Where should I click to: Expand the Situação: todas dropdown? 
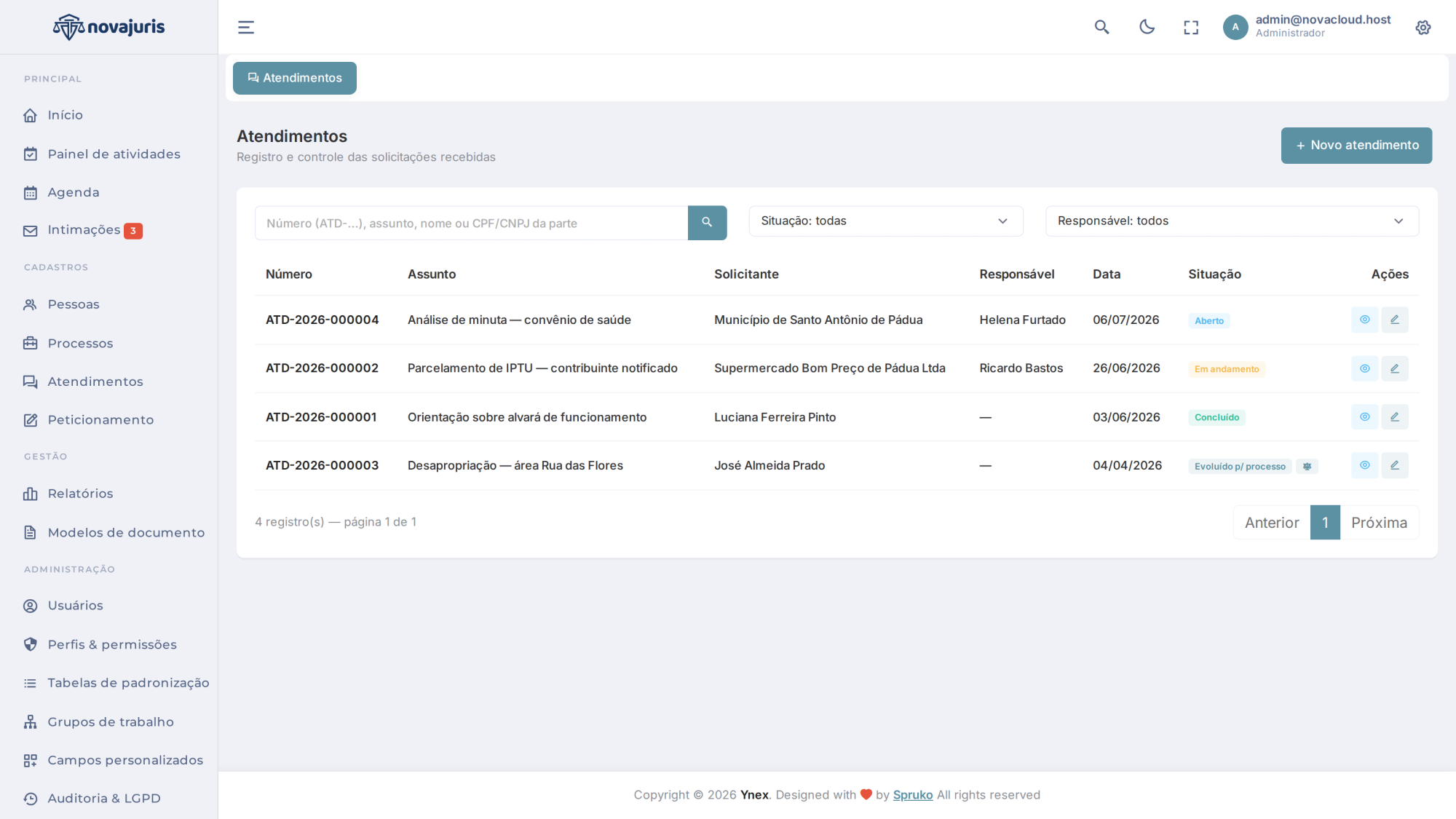(x=886, y=221)
